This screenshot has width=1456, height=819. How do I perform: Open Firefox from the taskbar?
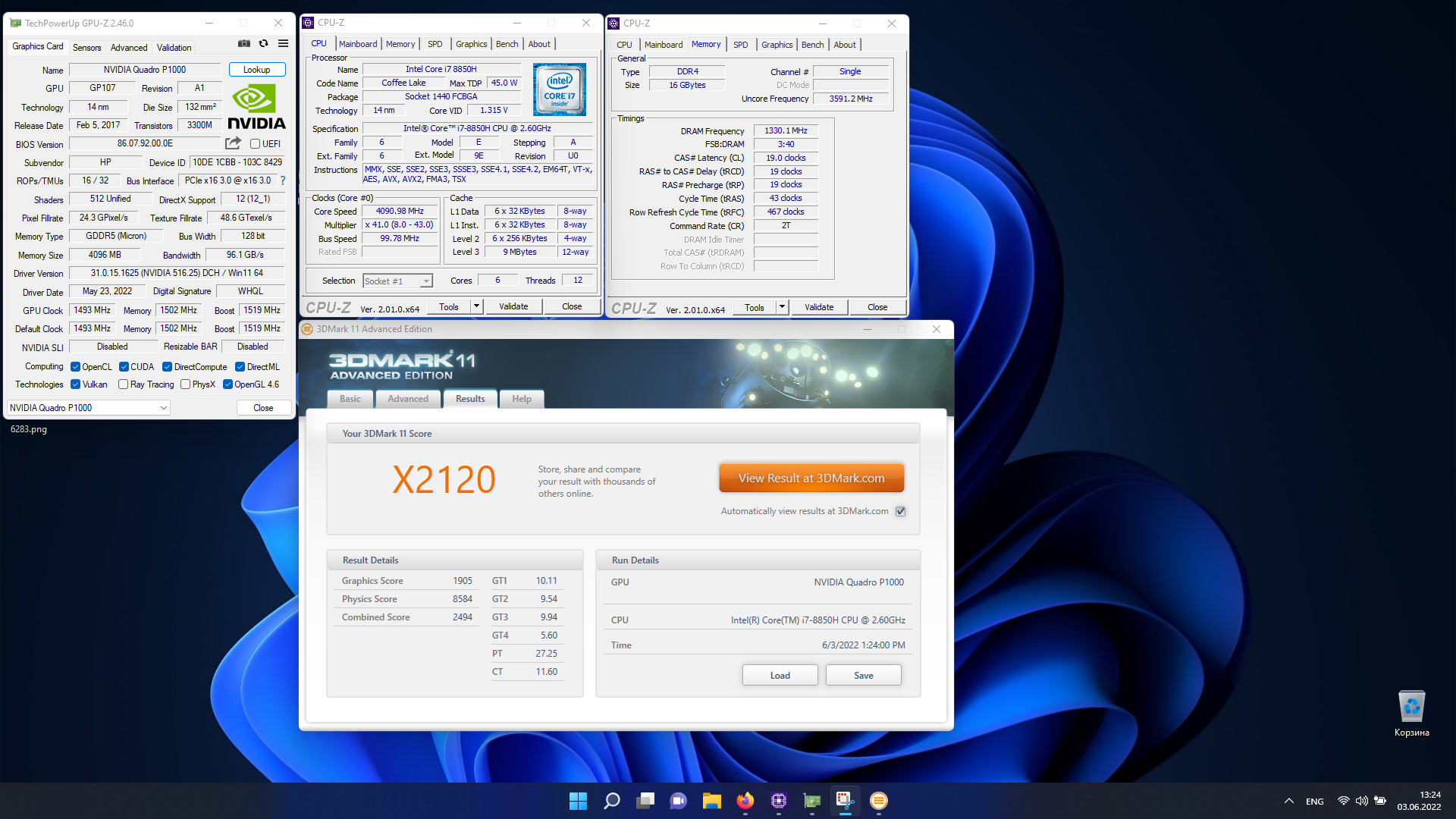click(745, 801)
